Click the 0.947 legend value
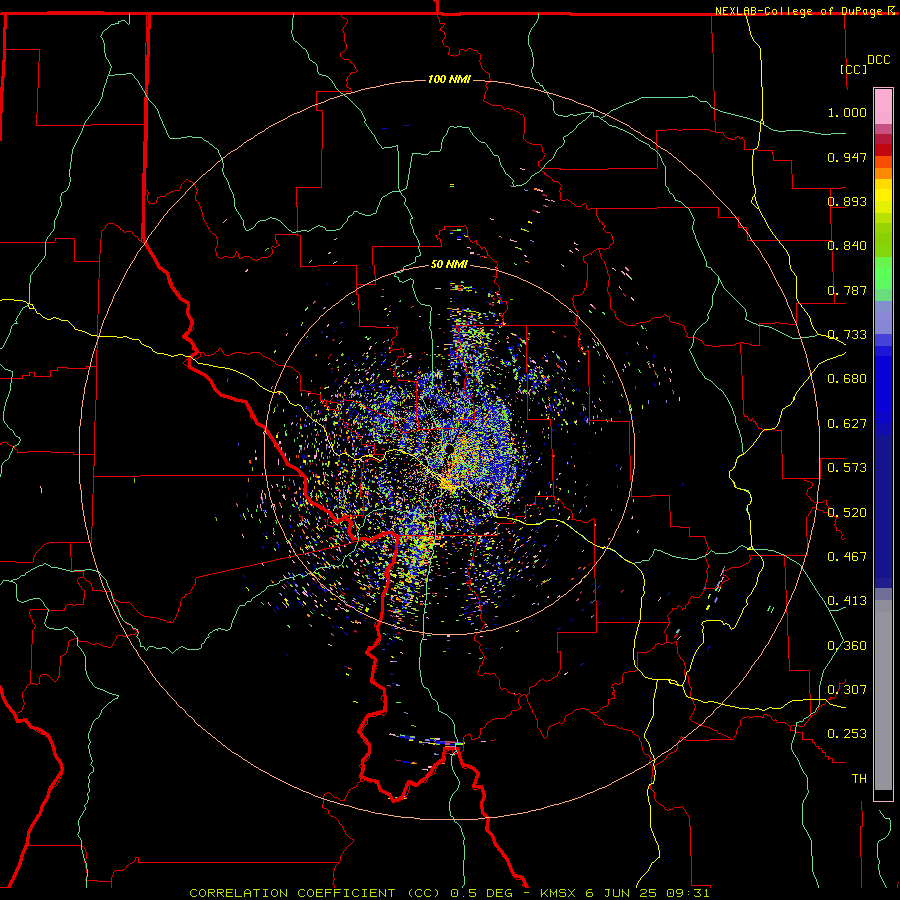This screenshot has height=900, width=900. click(847, 157)
